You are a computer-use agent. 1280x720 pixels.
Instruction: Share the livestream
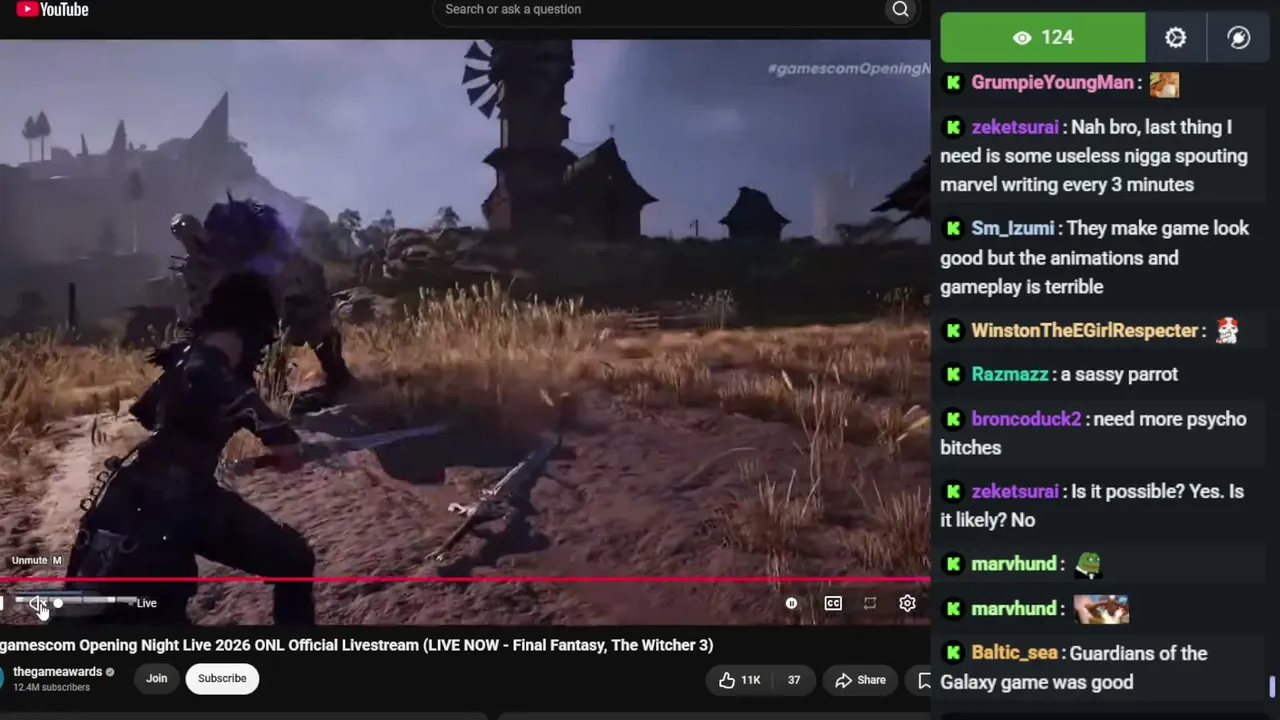click(861, 680)
